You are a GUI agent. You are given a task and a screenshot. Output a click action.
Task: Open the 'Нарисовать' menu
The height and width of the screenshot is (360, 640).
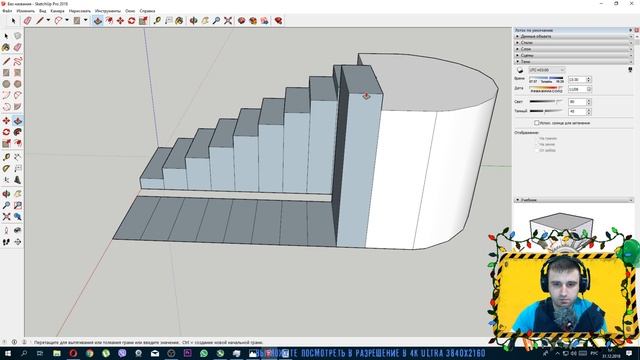80,11
